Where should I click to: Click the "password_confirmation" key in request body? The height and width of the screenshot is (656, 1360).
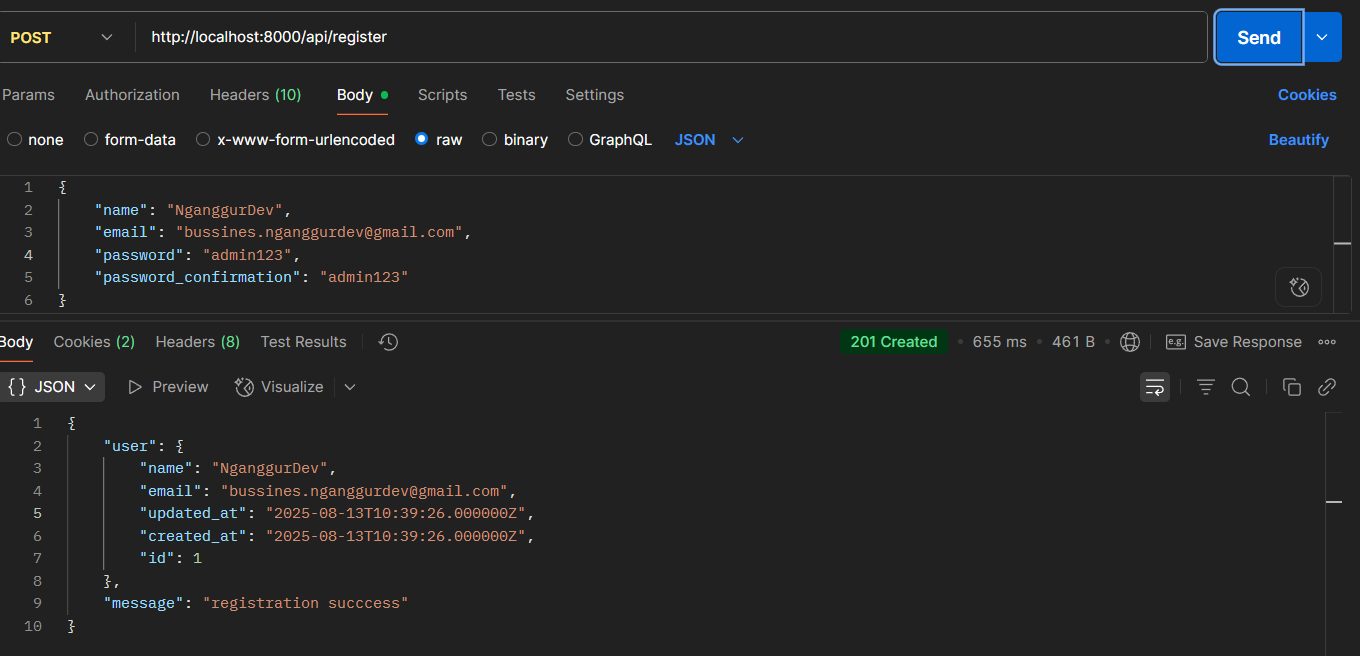pyautogui.click(x=197, y=277)
